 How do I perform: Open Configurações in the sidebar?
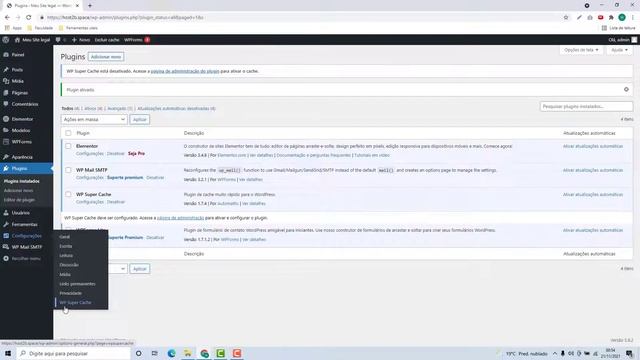(x=27, y=236)
